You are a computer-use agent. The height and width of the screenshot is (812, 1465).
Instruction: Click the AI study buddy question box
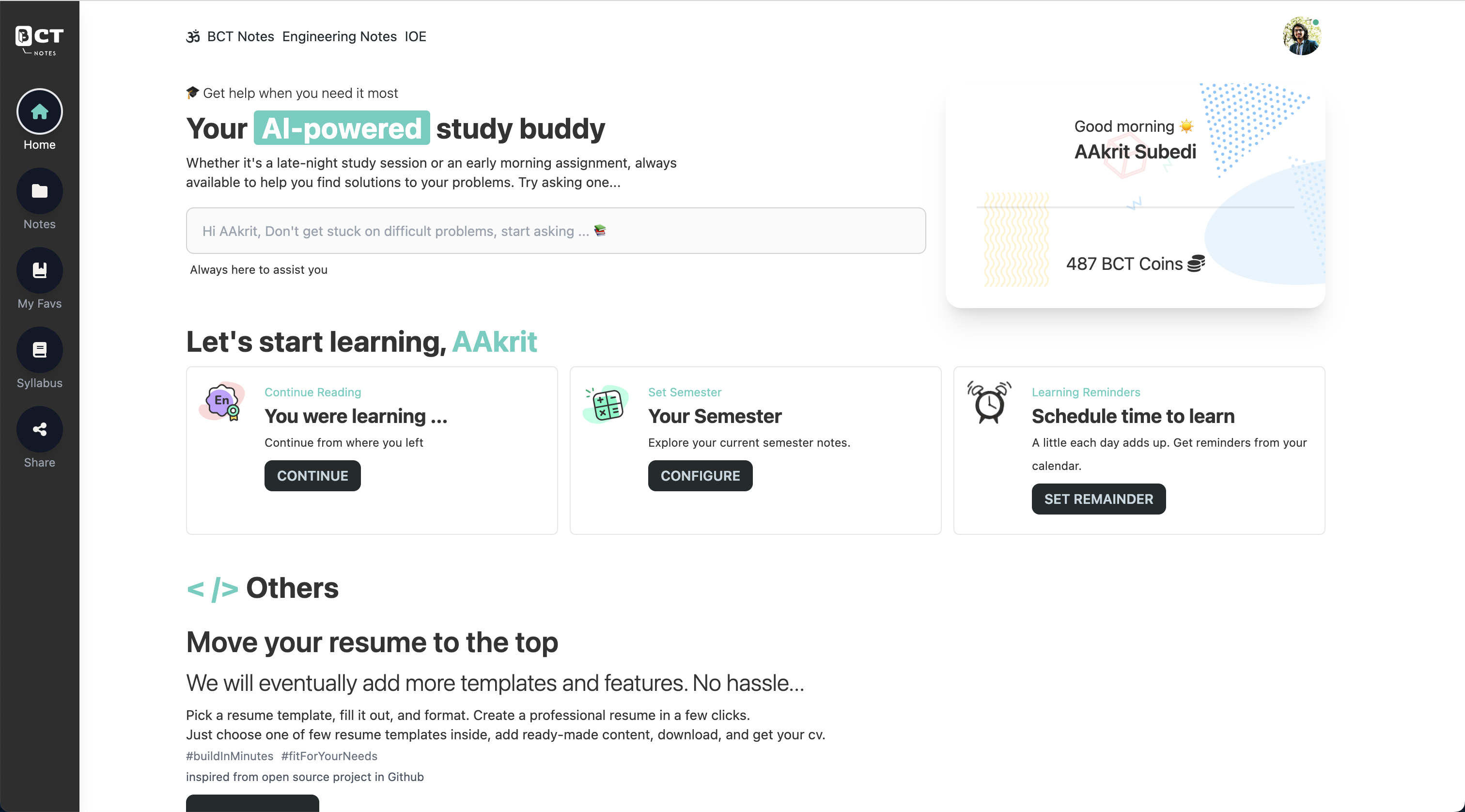[x=555, y=230]
